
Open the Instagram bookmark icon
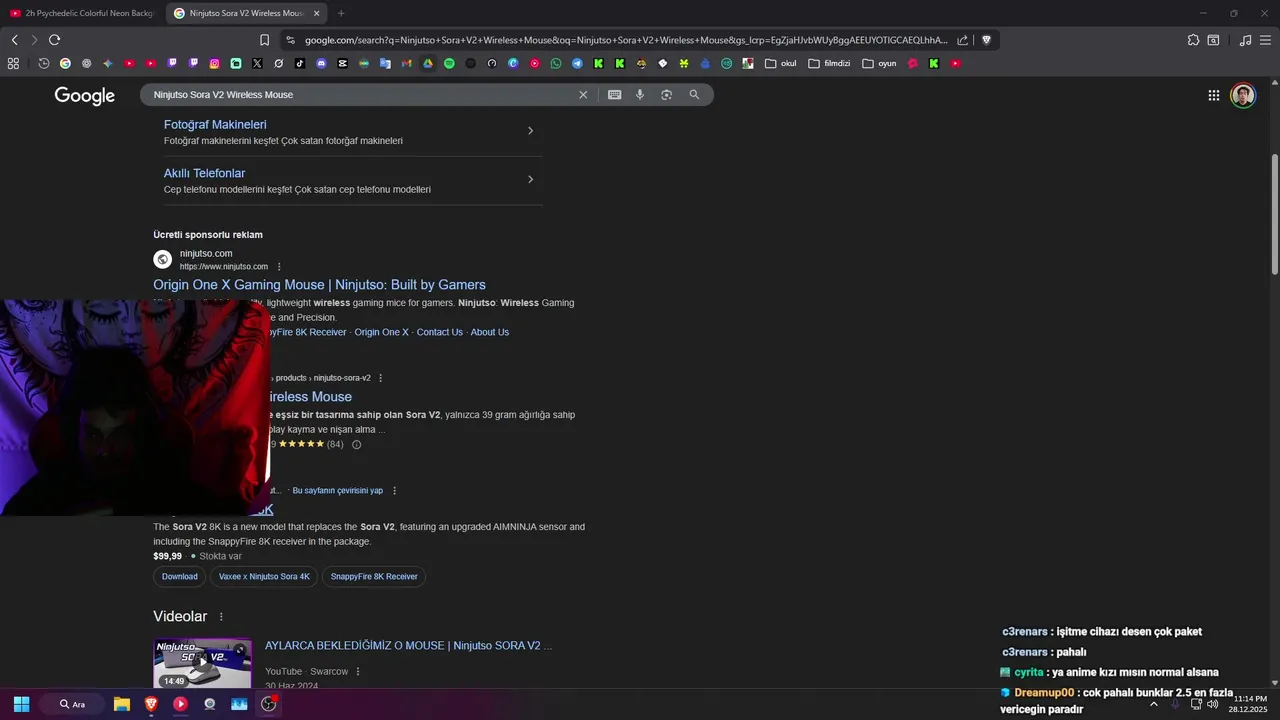[214, 63]
